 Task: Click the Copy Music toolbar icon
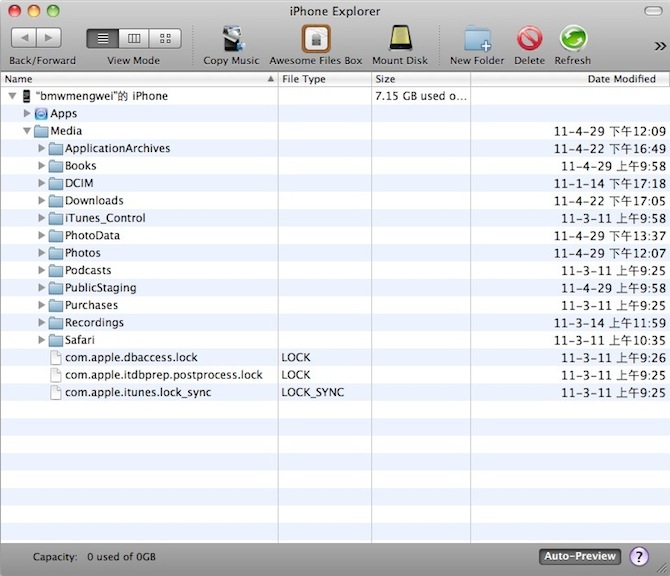[232, 38]
